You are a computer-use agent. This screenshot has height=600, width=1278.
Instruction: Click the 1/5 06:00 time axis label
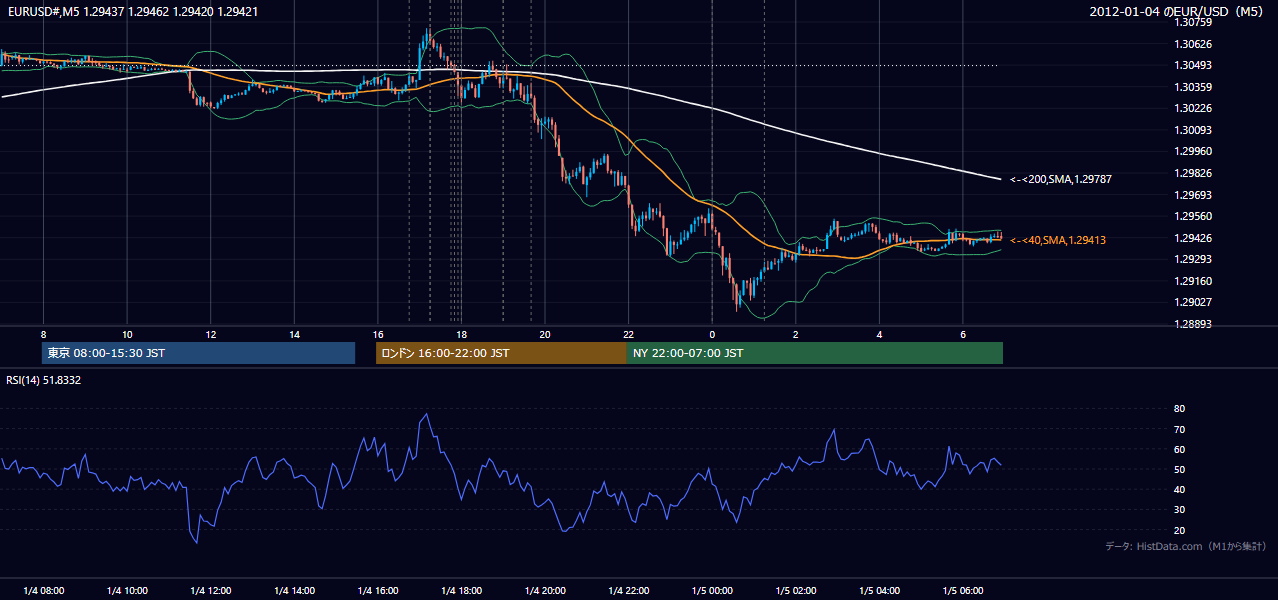tap(962, 591)
